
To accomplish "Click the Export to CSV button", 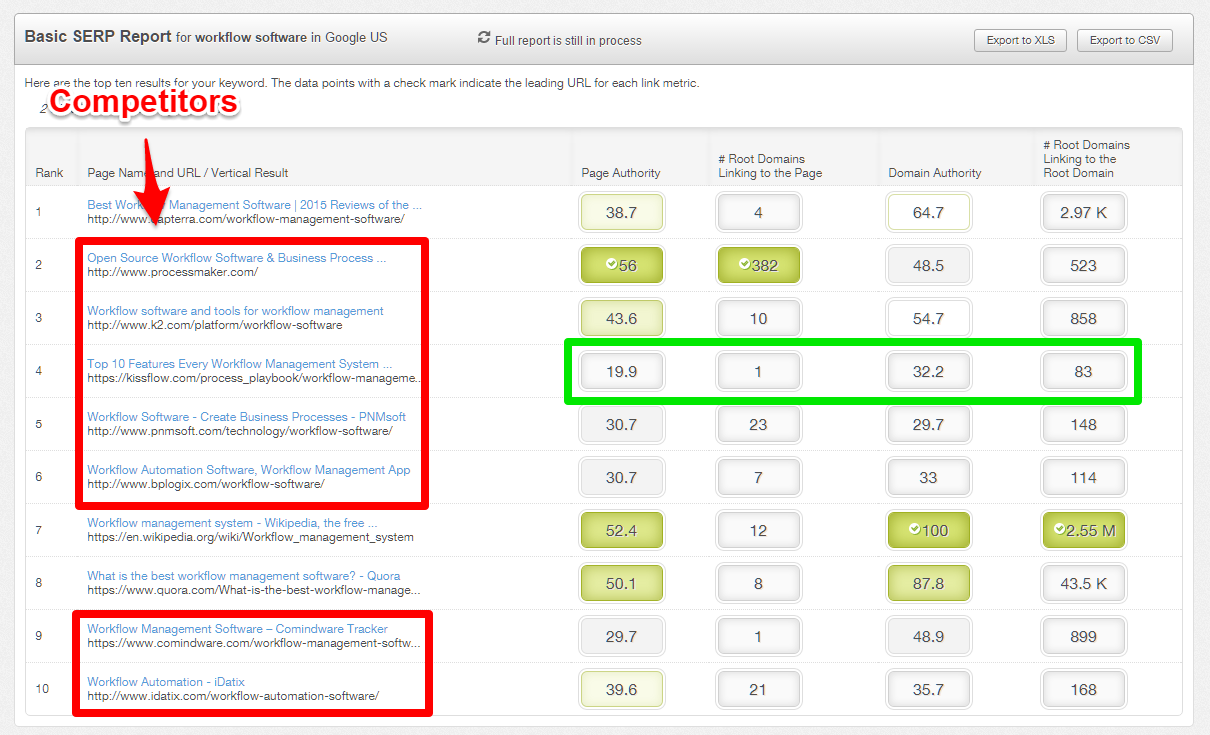I will point(1125,41).
